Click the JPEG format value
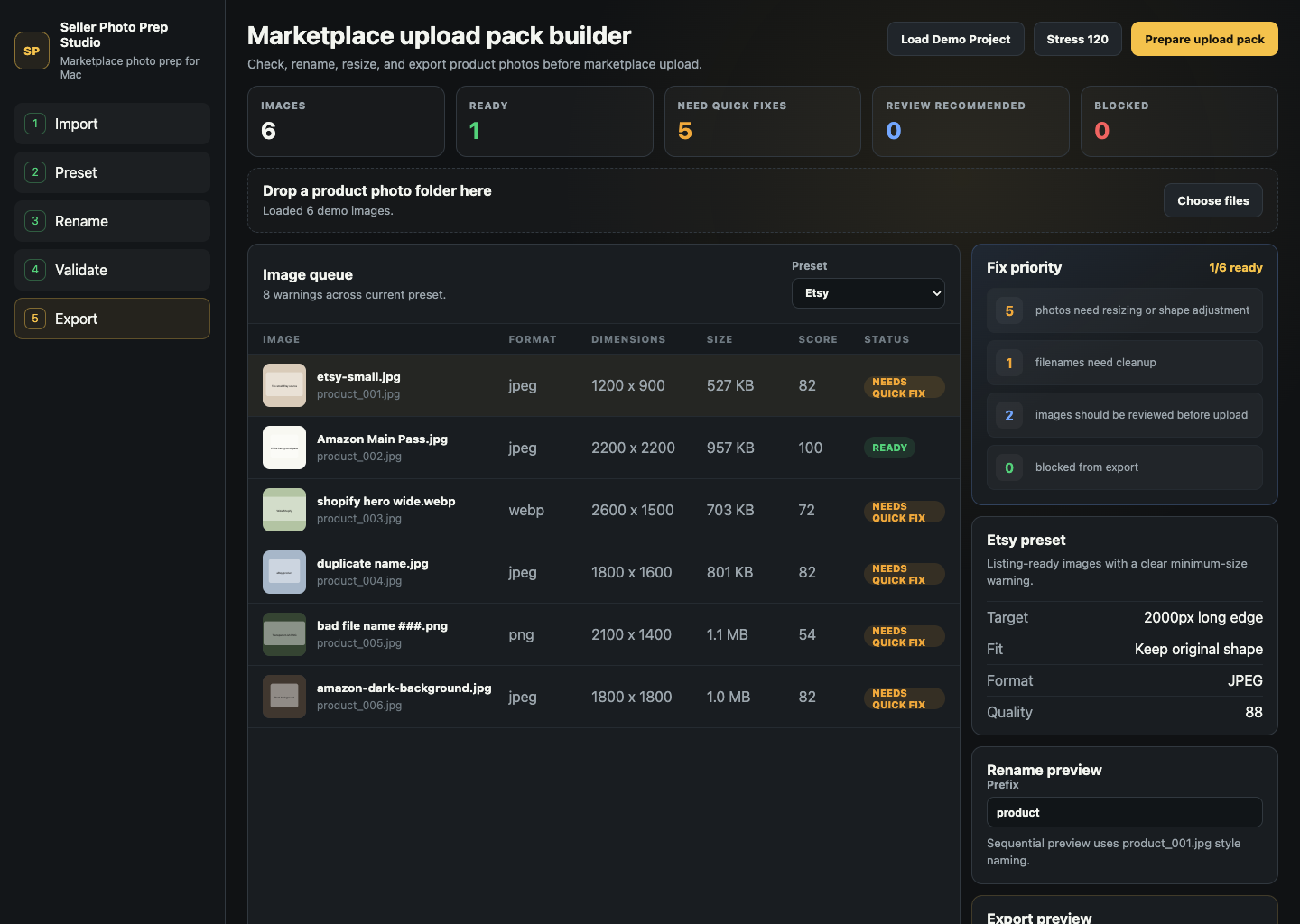The image size is (1300, 924). (1245, 680)
